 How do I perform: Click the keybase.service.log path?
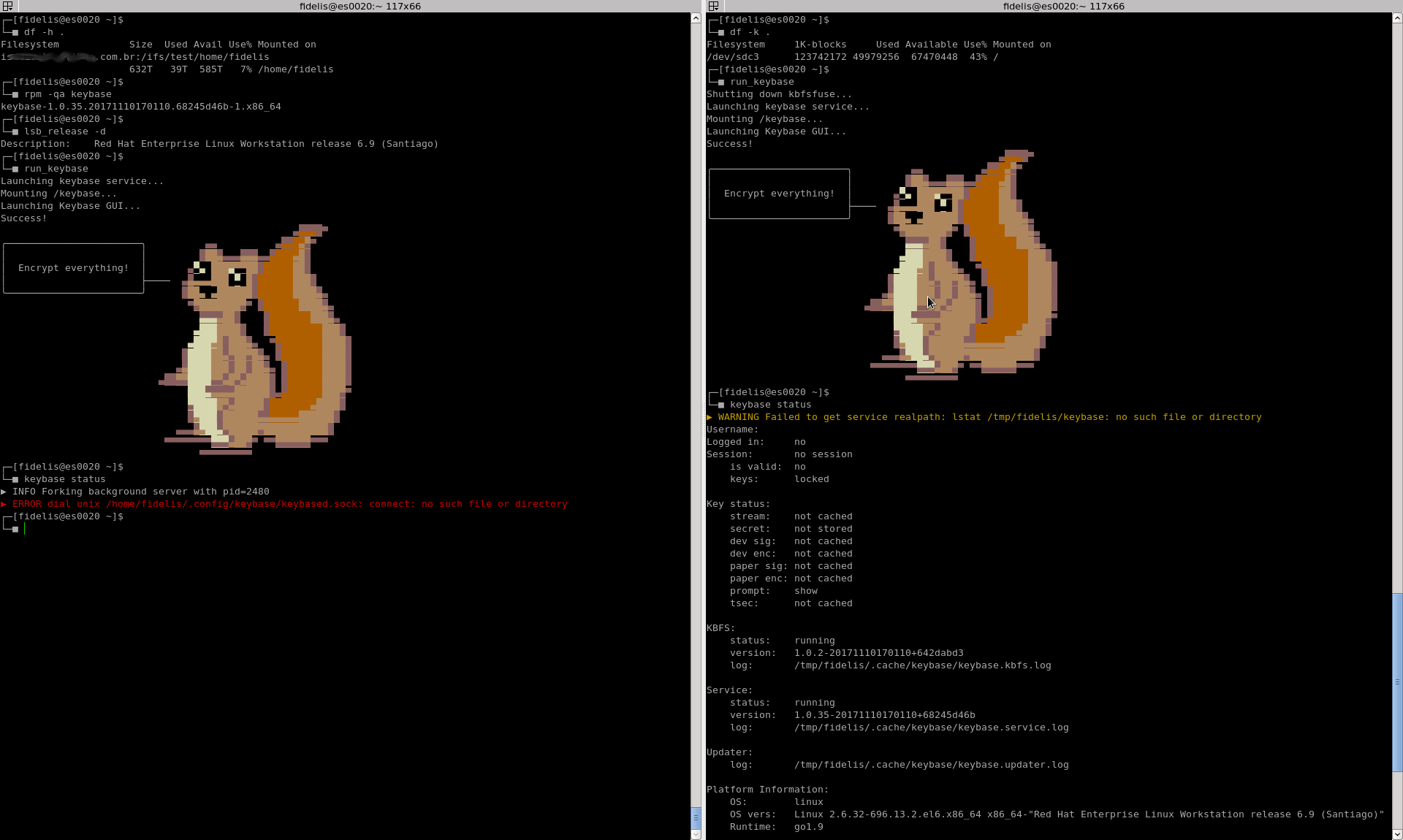(932, 728)
